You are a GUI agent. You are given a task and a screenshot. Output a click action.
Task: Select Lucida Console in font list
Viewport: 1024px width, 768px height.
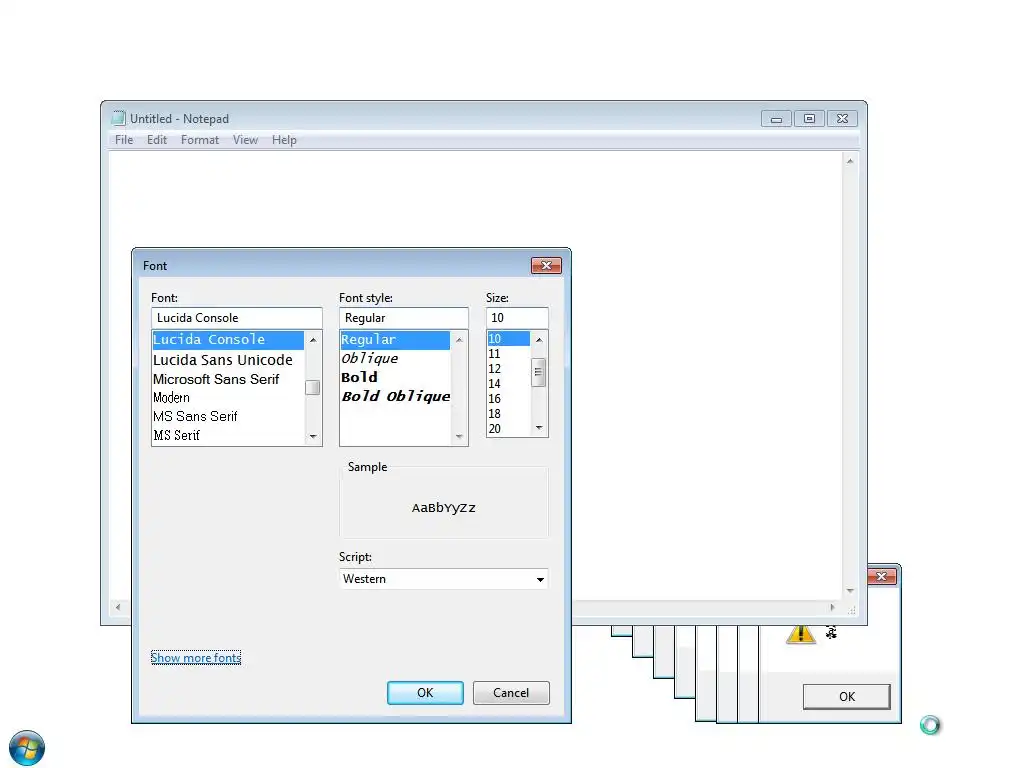click(228, 340)
